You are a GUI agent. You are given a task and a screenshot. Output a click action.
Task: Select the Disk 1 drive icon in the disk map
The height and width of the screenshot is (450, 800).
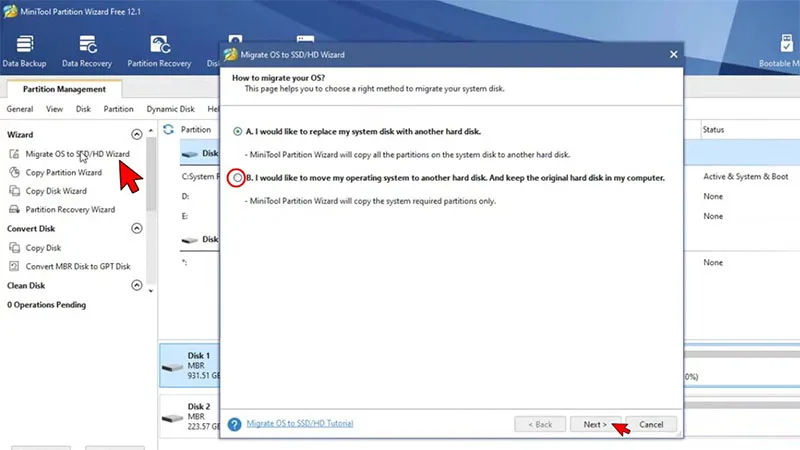(172, 367)
